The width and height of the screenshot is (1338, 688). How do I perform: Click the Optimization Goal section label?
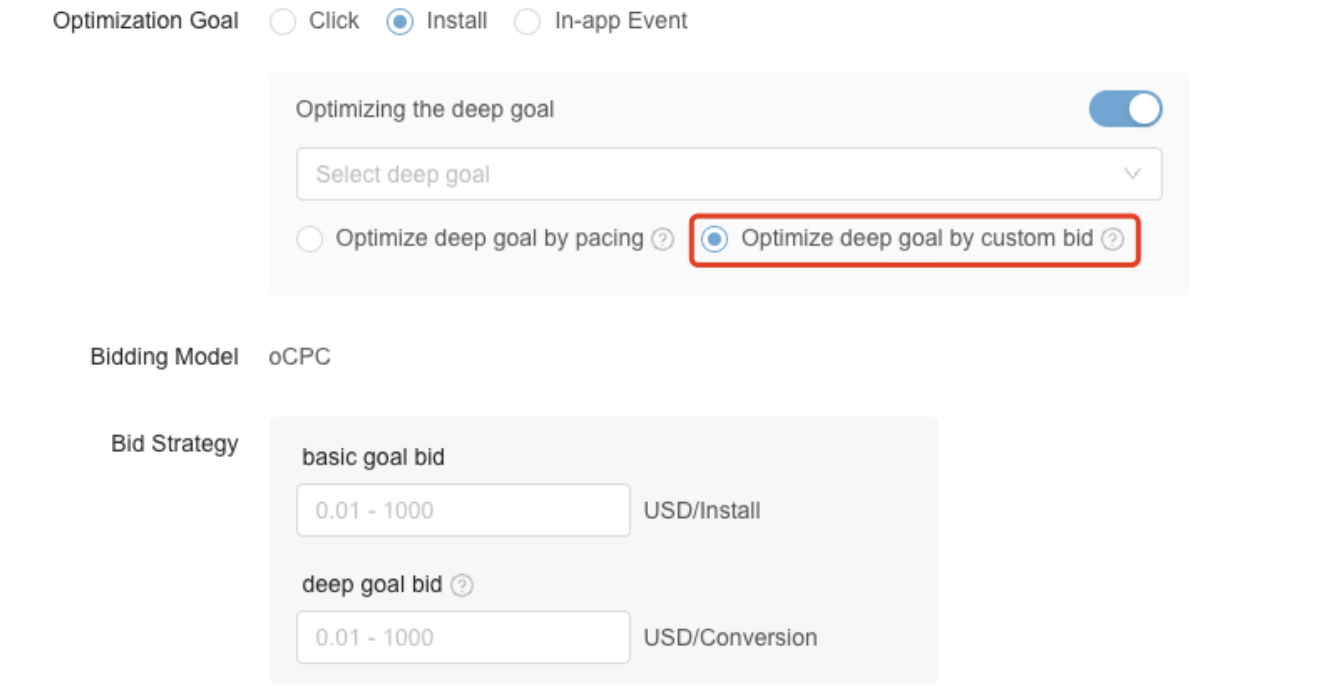tap(145, 21)
